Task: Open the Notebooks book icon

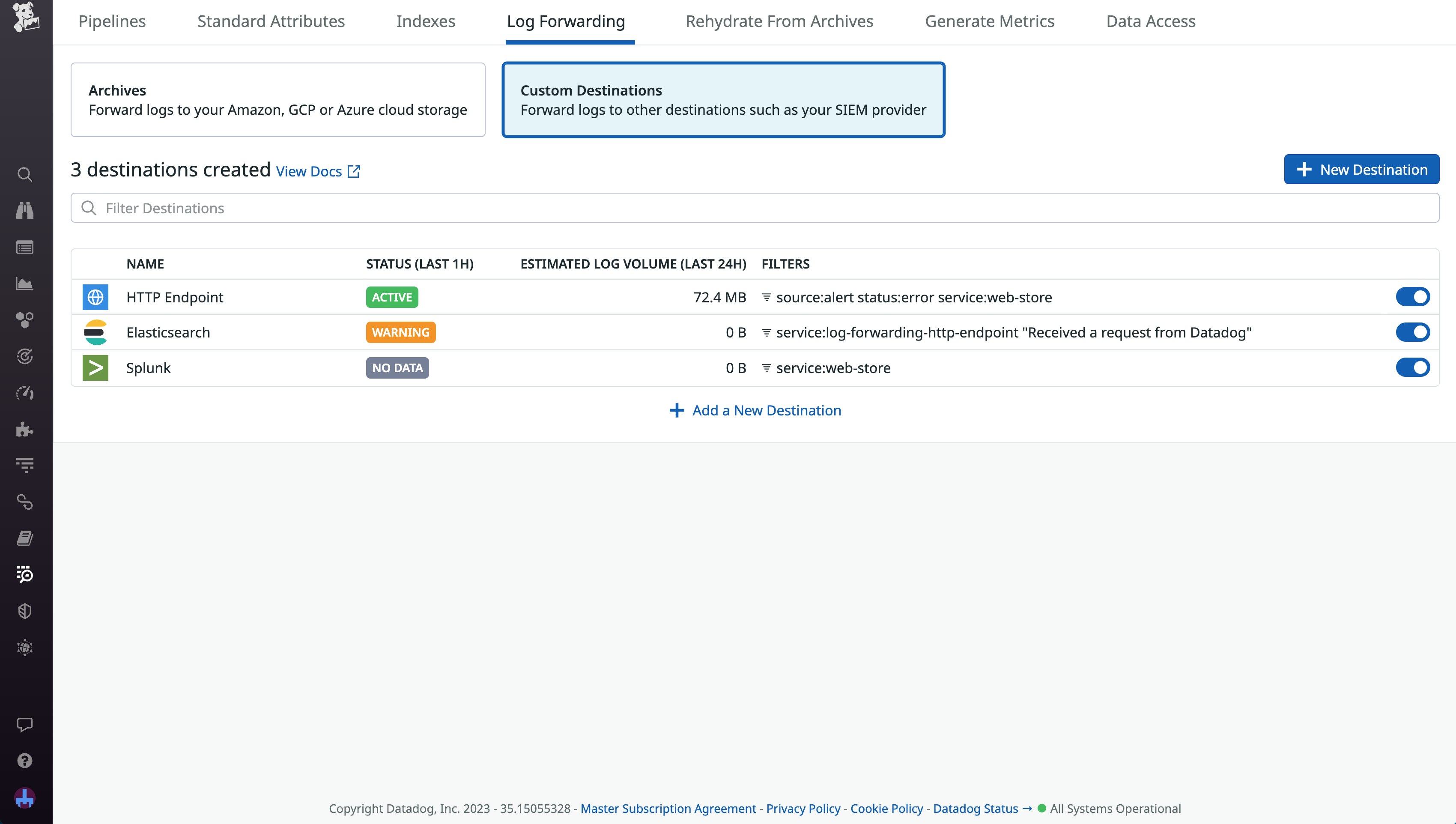Action: (x=25, y=537)
